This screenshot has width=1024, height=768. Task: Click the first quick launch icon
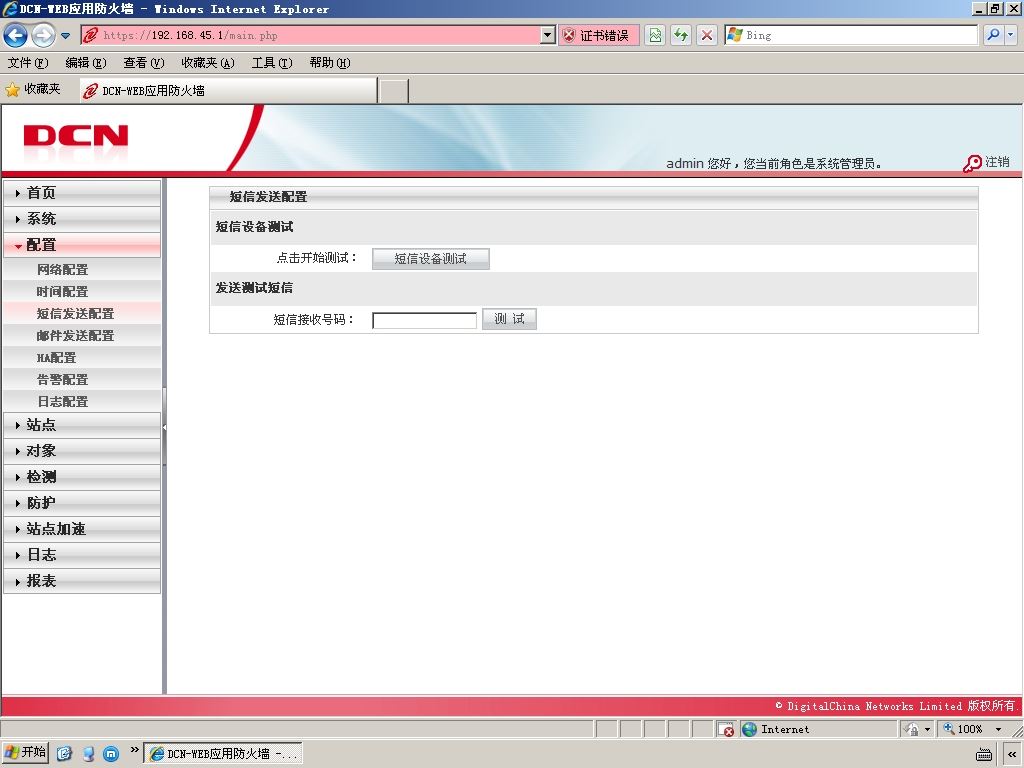(64, 754)
